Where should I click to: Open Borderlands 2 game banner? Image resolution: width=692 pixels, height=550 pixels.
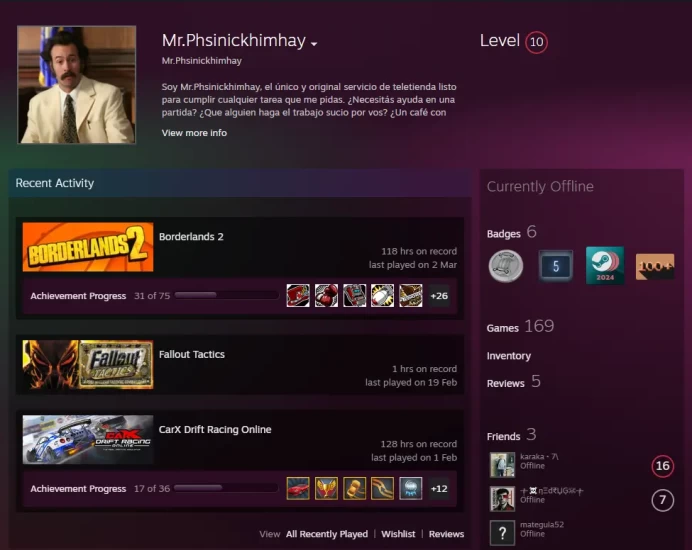pyautogui.click(x=88, y=247)
